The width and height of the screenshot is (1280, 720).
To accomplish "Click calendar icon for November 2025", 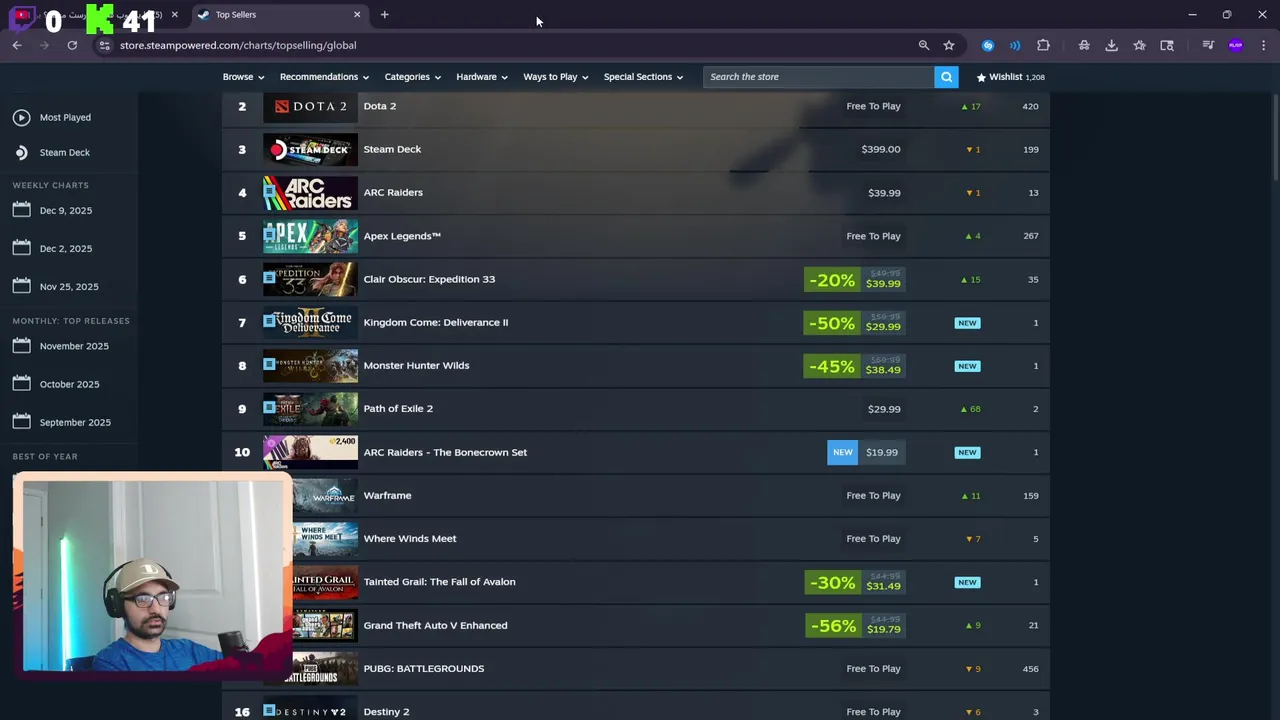I will [x=22, y=346].
